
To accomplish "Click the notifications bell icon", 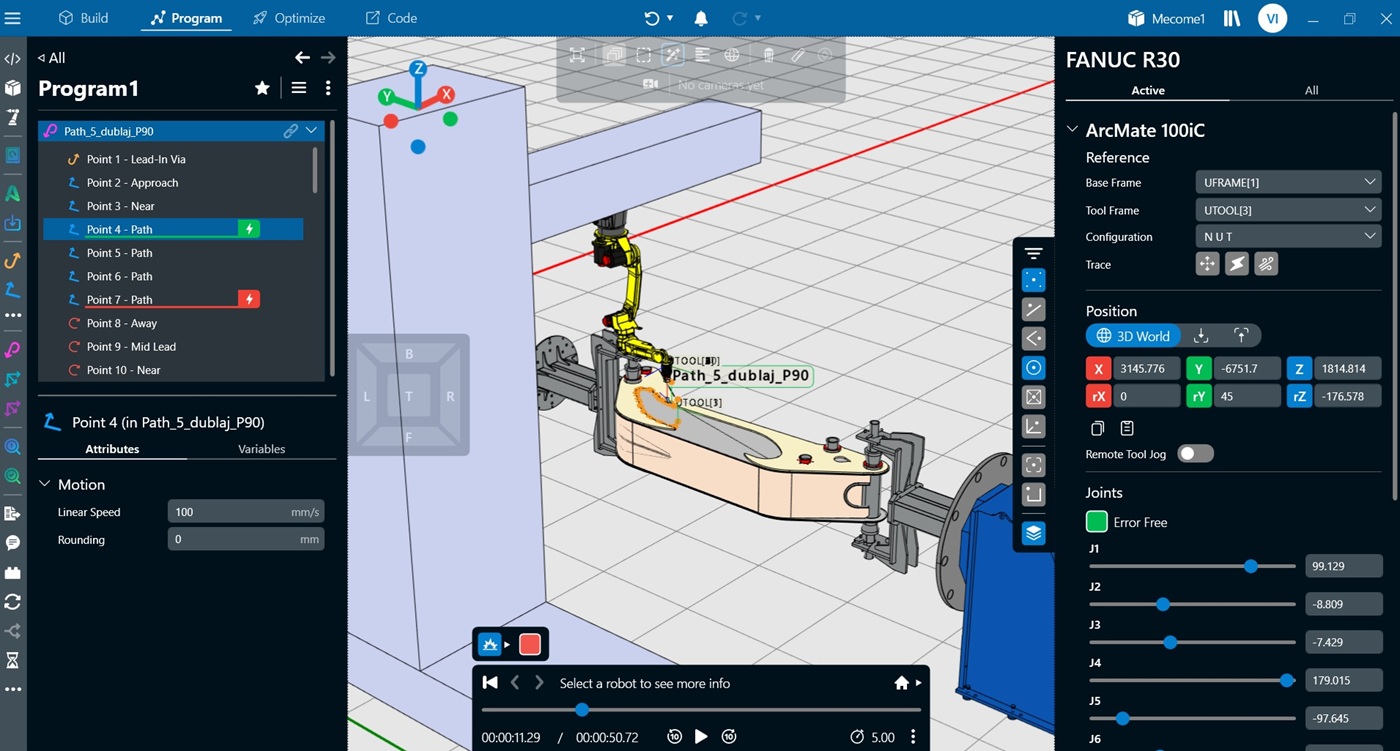I will [x=701, y=18].
